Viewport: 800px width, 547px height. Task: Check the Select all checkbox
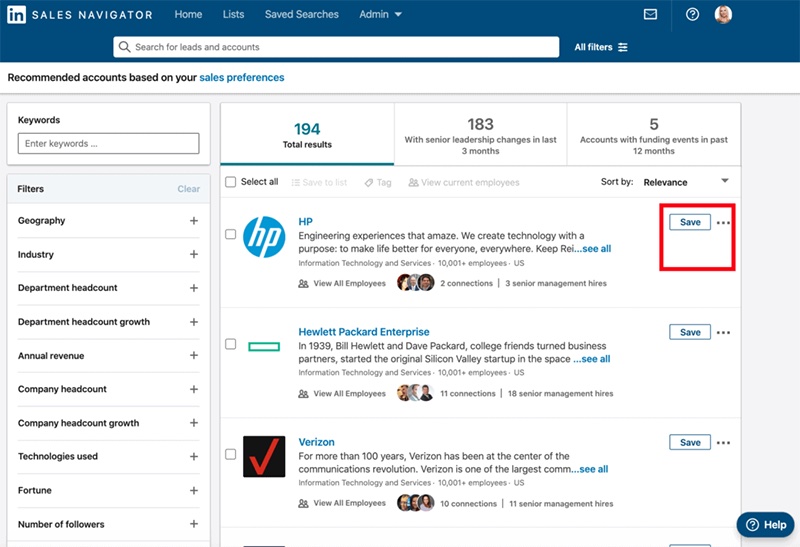coord(231,182)
